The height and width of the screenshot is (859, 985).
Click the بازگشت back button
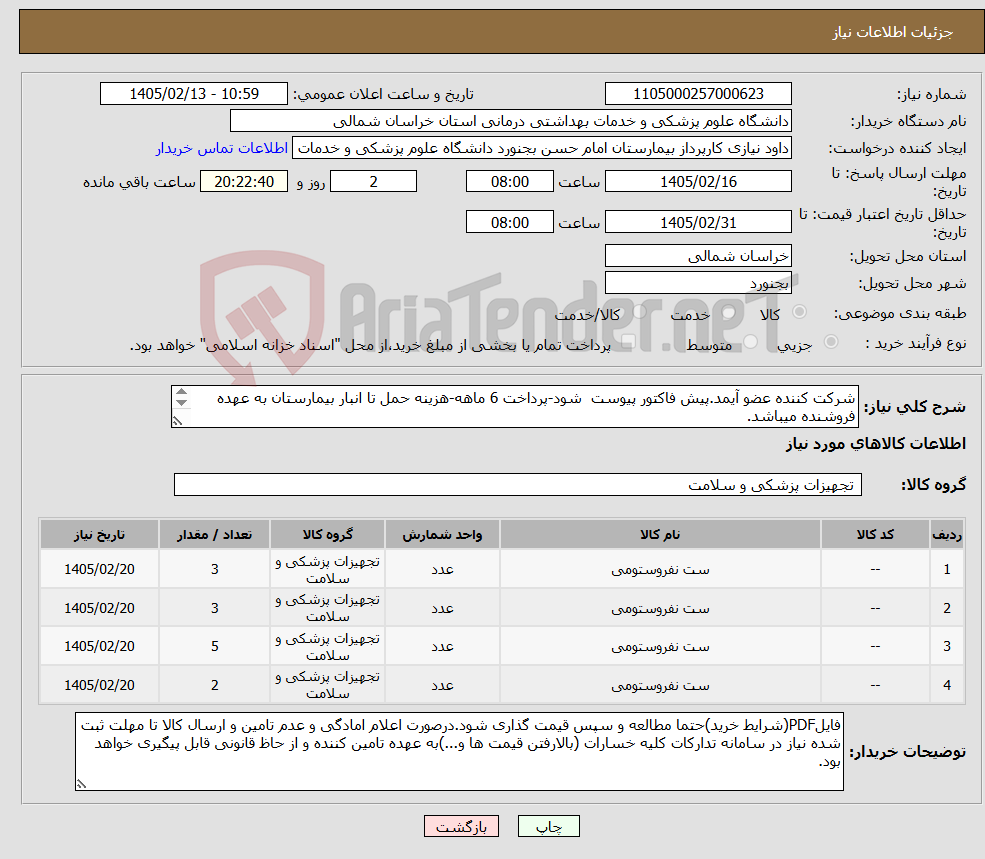461,826
